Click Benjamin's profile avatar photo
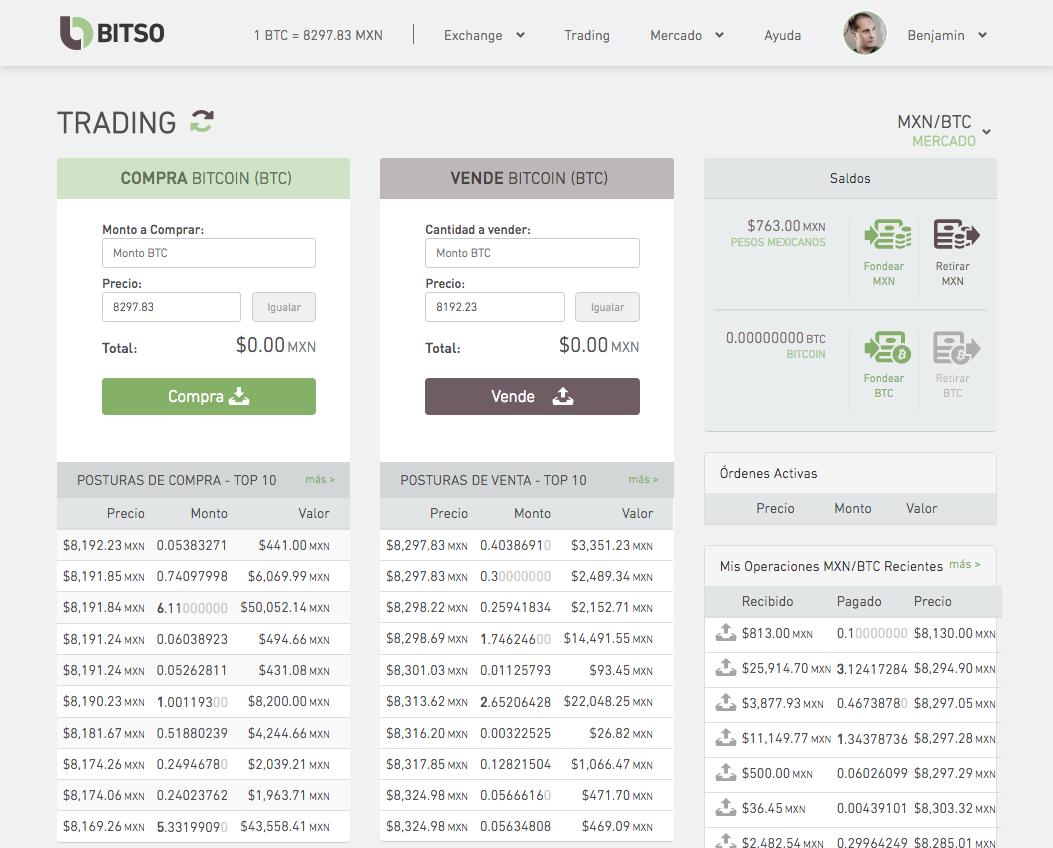 [864, 34]
